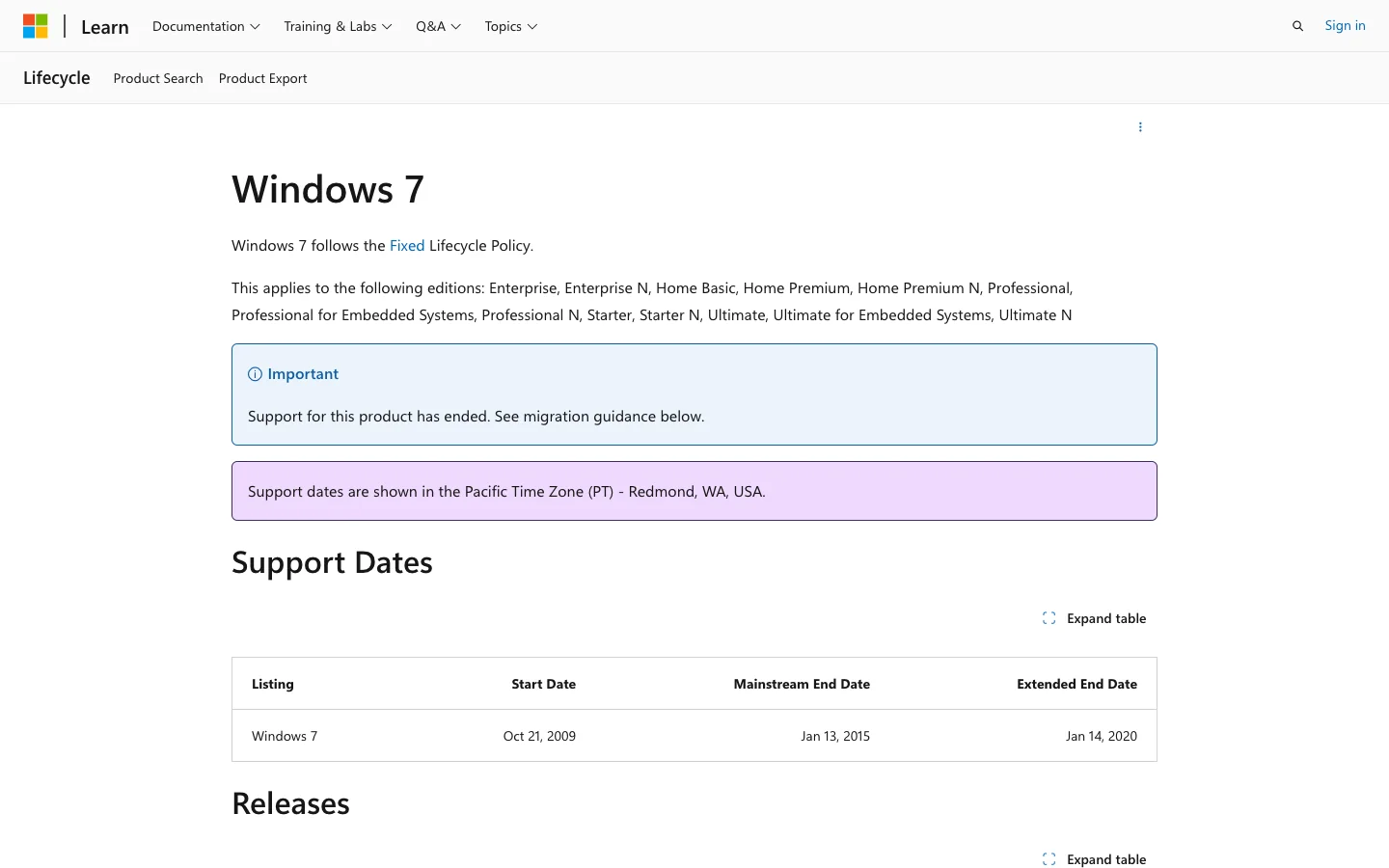Click the 'This applies to the following editions' paragraph
Image resolution: width=1389 pixels, height=868 pixels.
click(652, 302)
